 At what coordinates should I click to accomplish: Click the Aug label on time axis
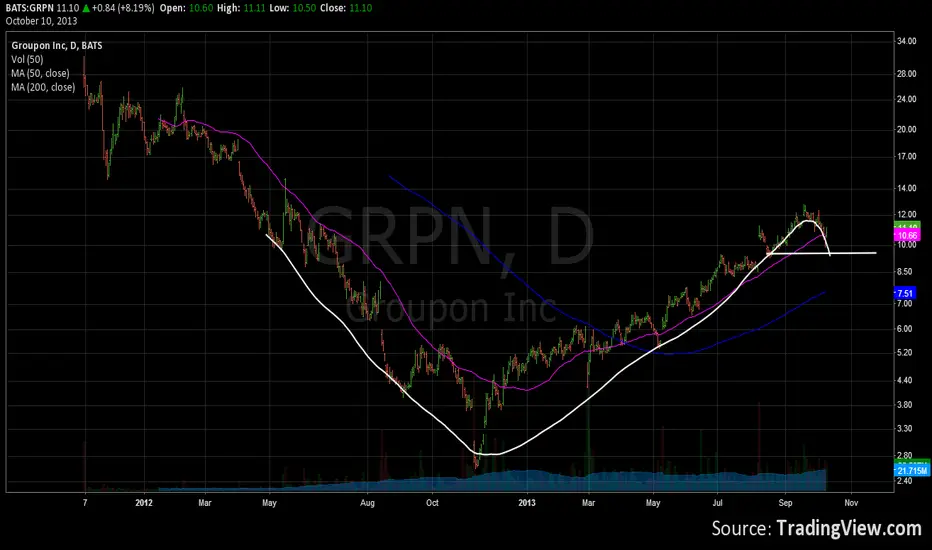[x=367, y=503]
